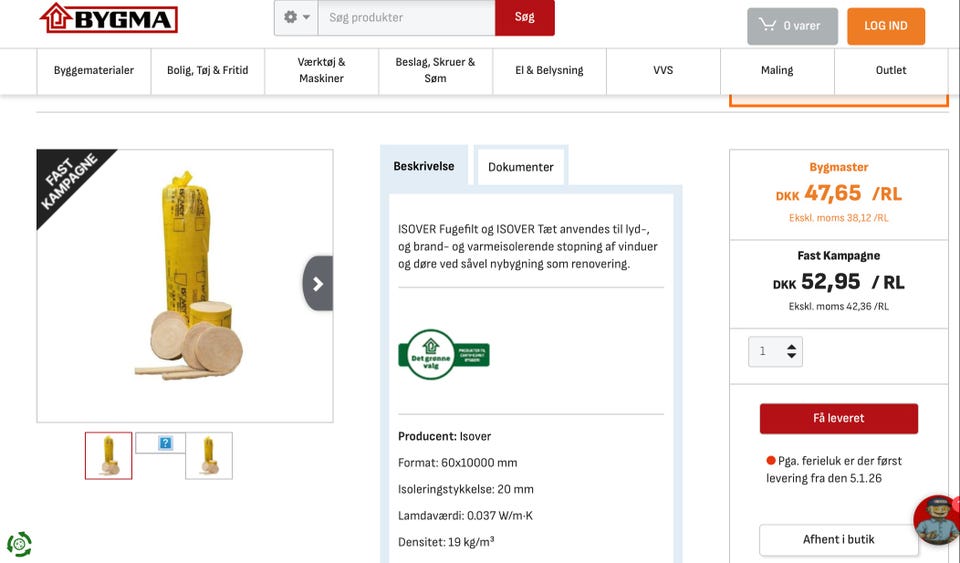Click the quantity input field
960x563 pixels.
(775, 351)
